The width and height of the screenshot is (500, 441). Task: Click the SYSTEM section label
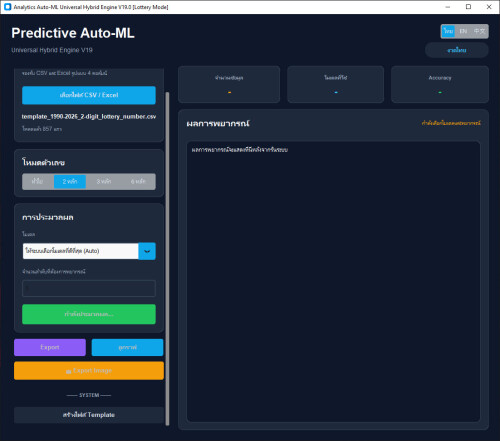(x=89, y=395)
